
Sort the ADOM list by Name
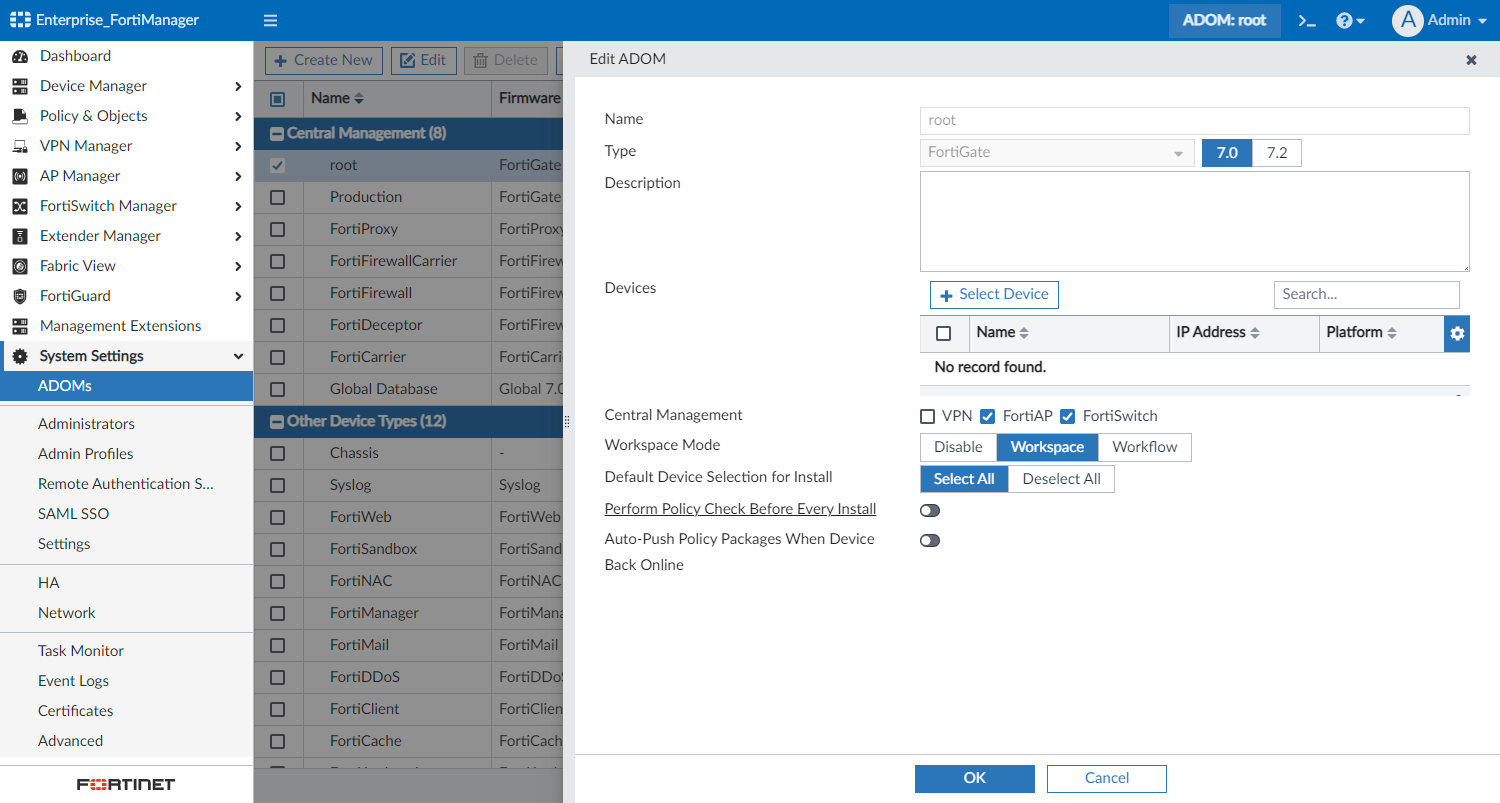[x=337, y=98]
